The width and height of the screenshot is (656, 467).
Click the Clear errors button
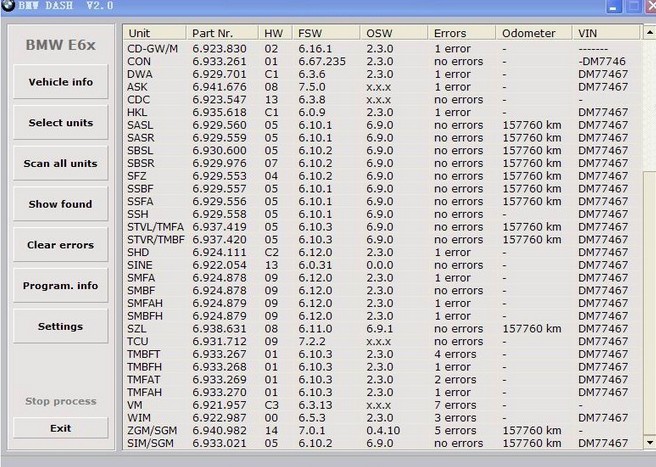(x=61, y=245)
